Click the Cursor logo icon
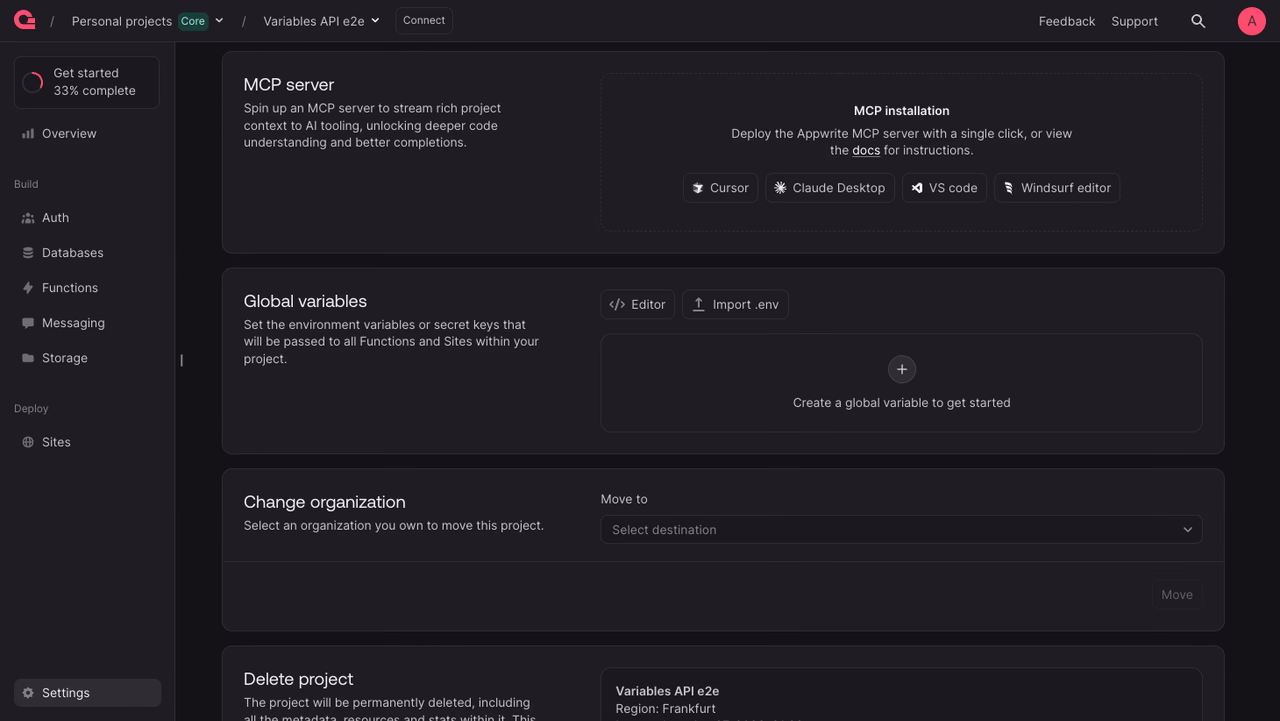This screenshot has height=721, width=1280. [698, 188]
